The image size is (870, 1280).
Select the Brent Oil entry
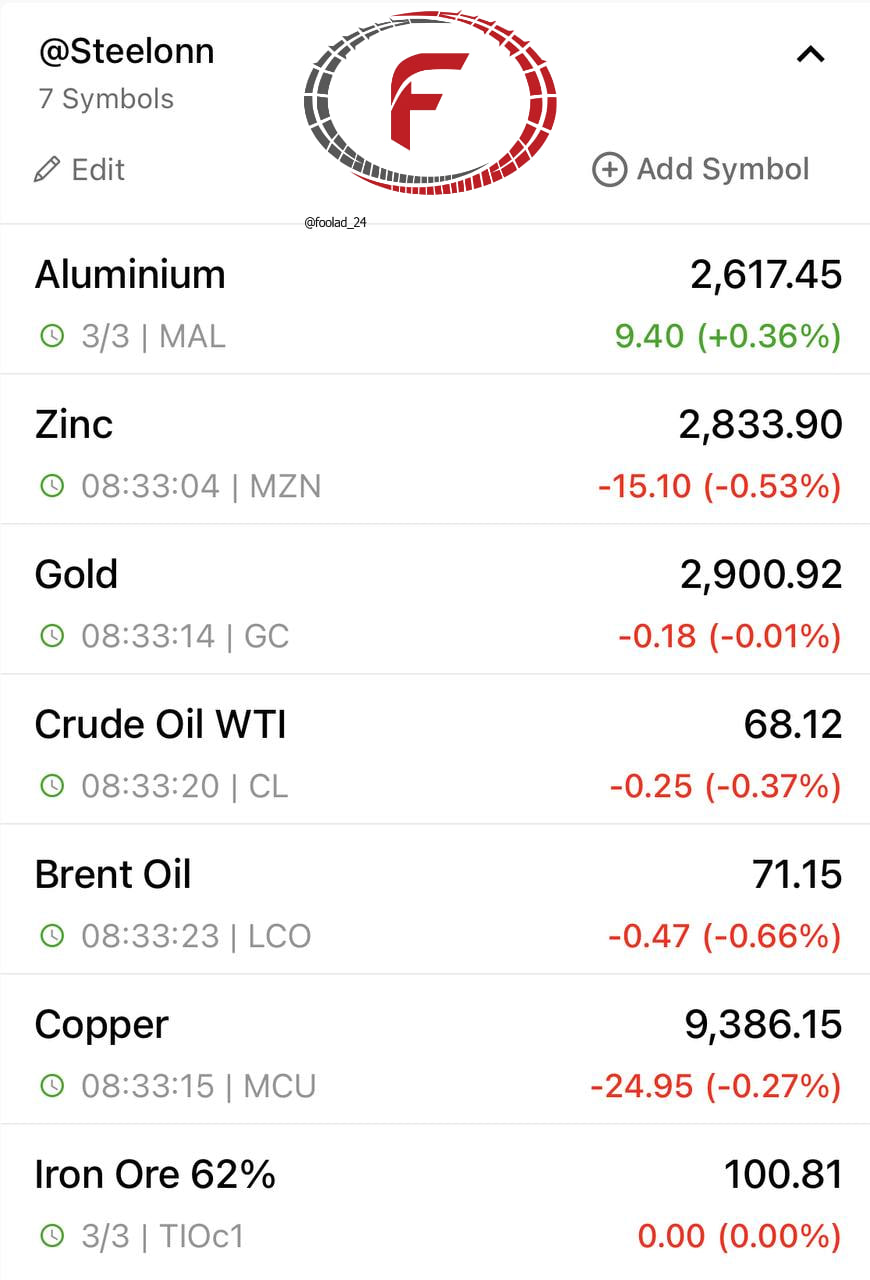pos(435,900)
